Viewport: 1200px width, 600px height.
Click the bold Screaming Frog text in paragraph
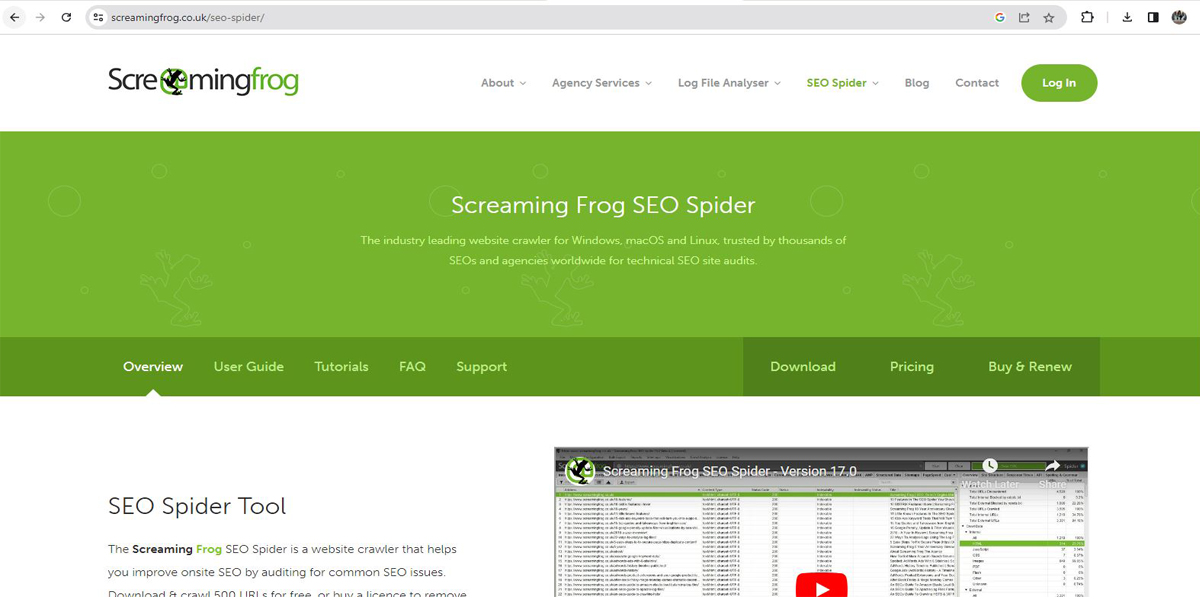[x=177, y=549]
